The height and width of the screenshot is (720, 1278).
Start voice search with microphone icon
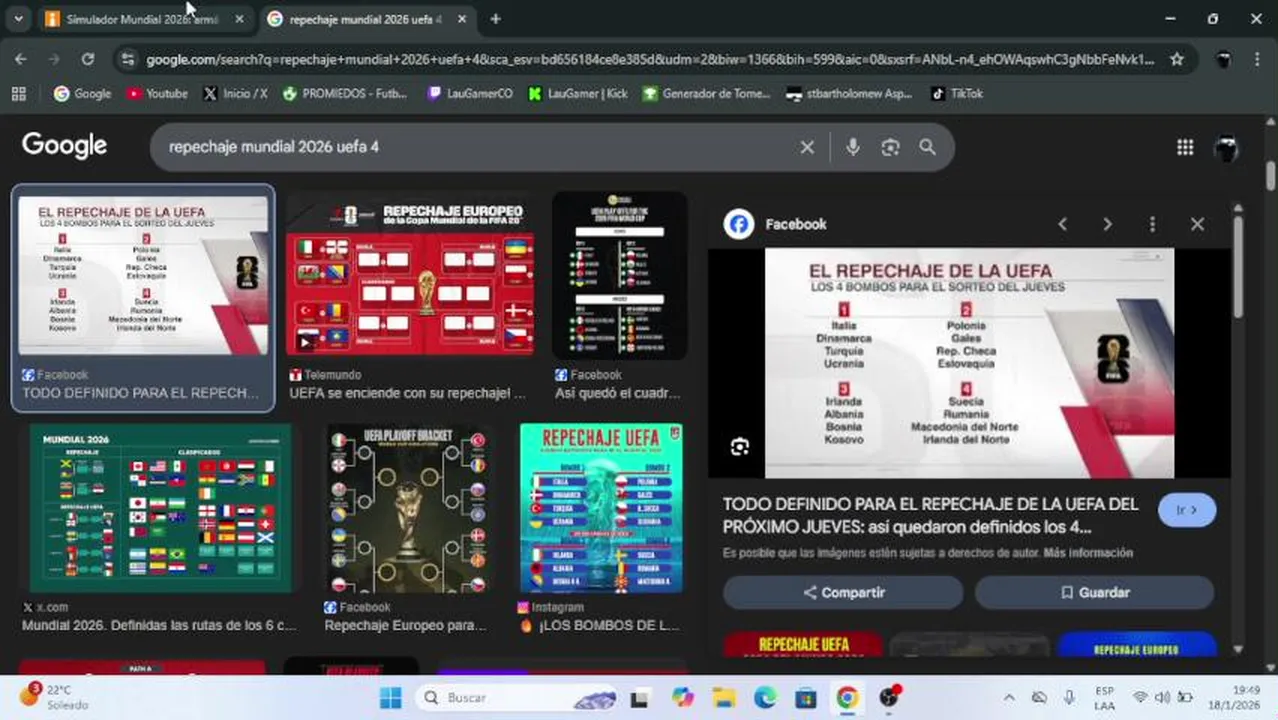tap(852, 147)
